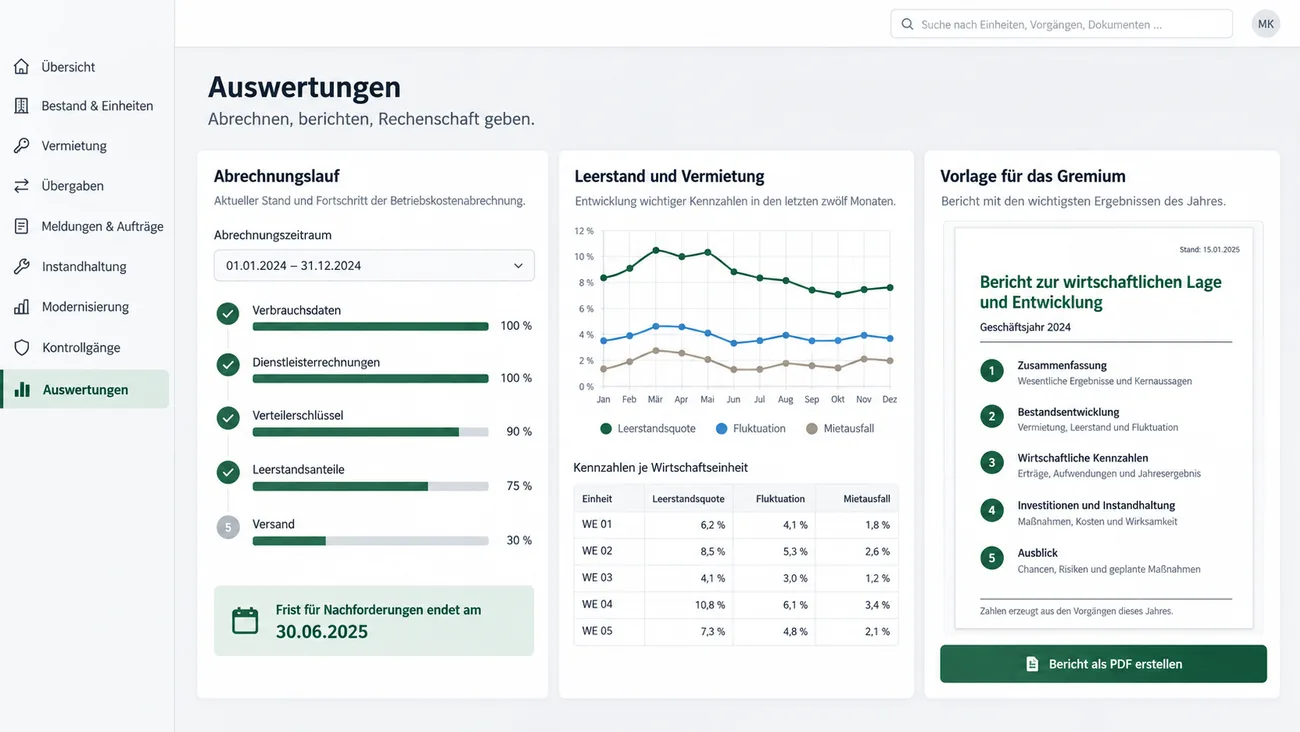Open Bestand & Einheiten in the sidebar
This screenshot has width=1300, height=732.
[x=85, y=106]
